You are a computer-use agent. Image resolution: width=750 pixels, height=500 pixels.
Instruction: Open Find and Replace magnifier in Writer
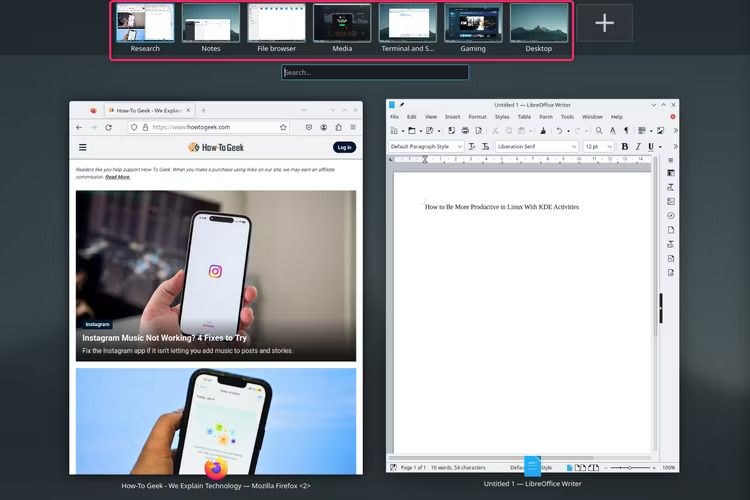(599, 130)
